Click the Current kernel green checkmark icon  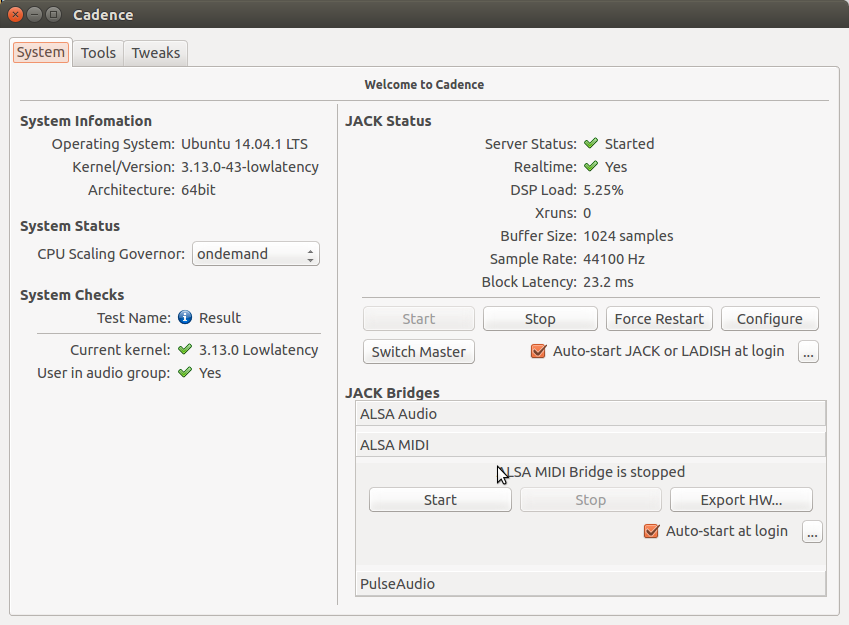pyautogui.click(x=185, y=350)
